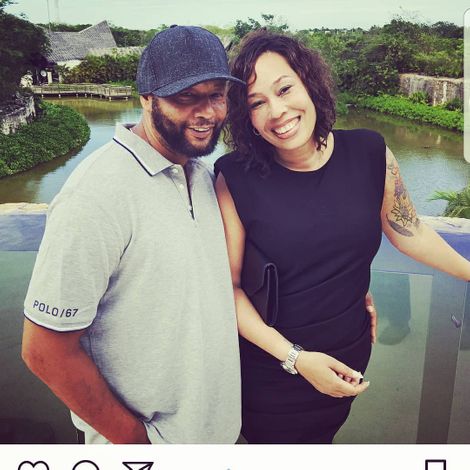The width and height of the screenshot is (470, 470).
Task: Open comments using the speech bubble icon
Action: 86,465
